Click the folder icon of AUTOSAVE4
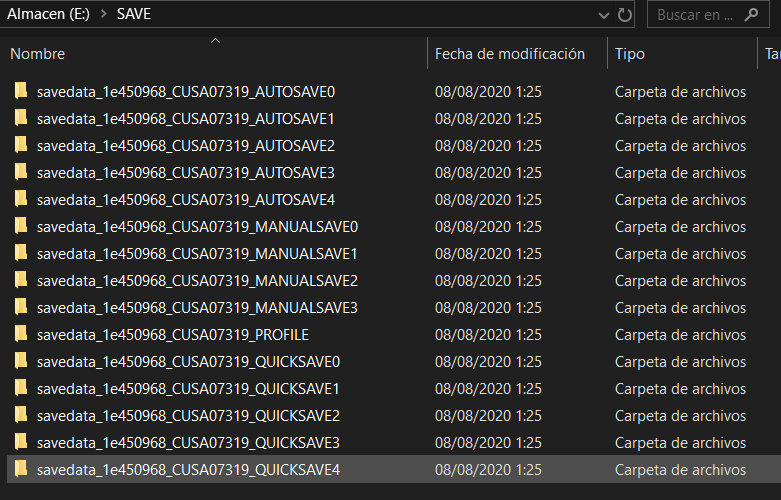 point(21,199)
